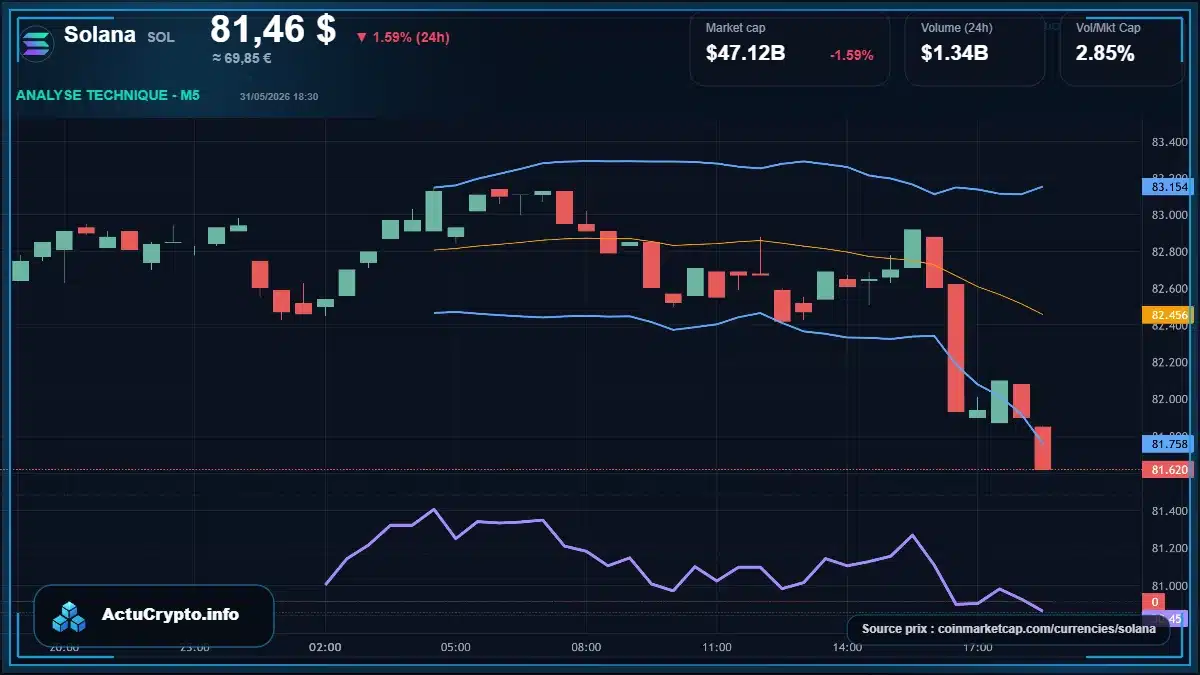This screenshot has height=675, width=1200.
Task: Click the SOL ticker symbol
Action: tap(160, 37)
